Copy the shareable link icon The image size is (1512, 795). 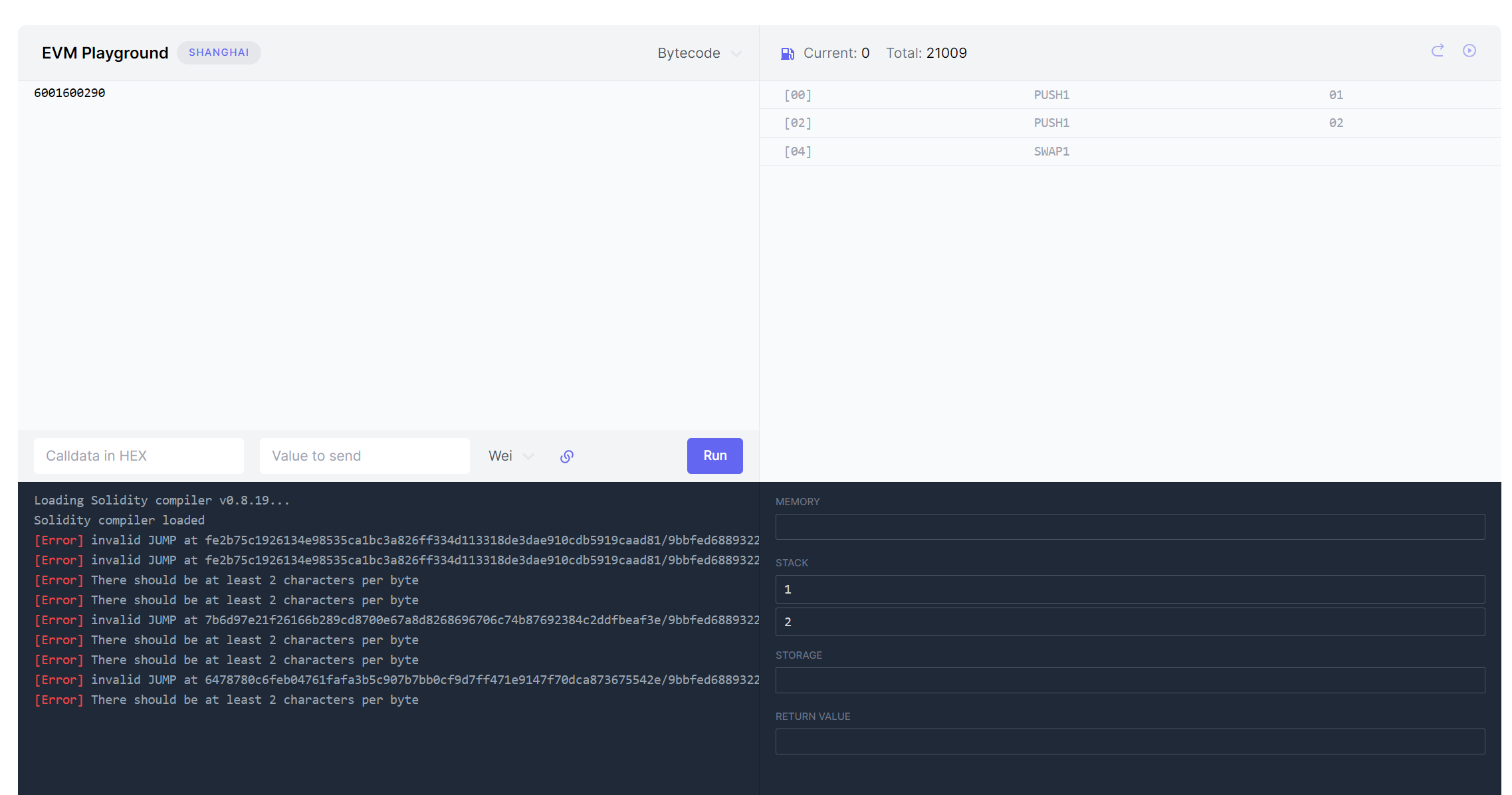pyautogui.click(x=567, y=456)
